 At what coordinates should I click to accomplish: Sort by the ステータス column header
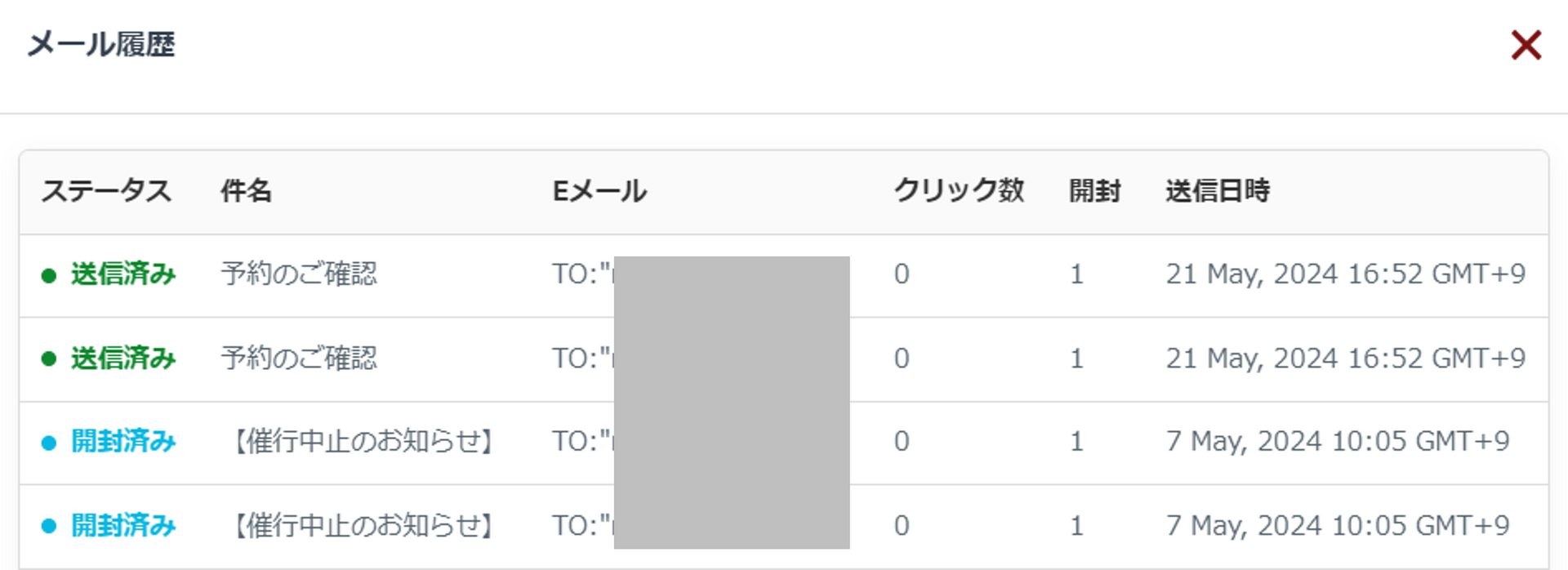(106, 191)
